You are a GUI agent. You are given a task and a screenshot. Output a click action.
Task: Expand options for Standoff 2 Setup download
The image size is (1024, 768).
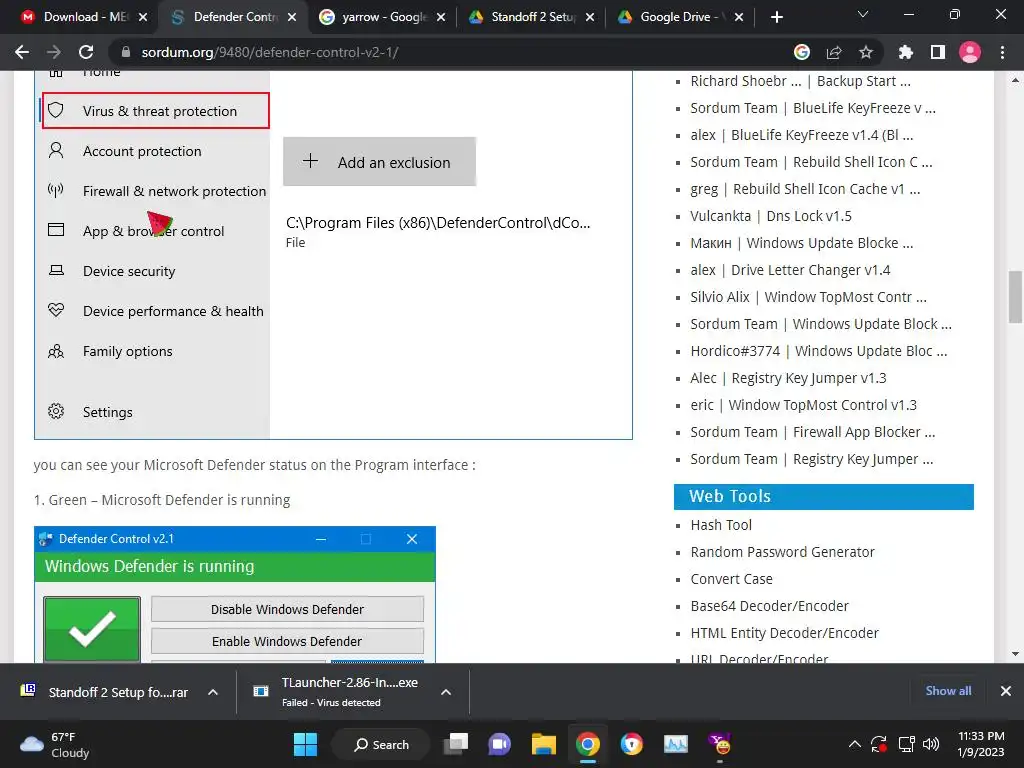[213, 692]
